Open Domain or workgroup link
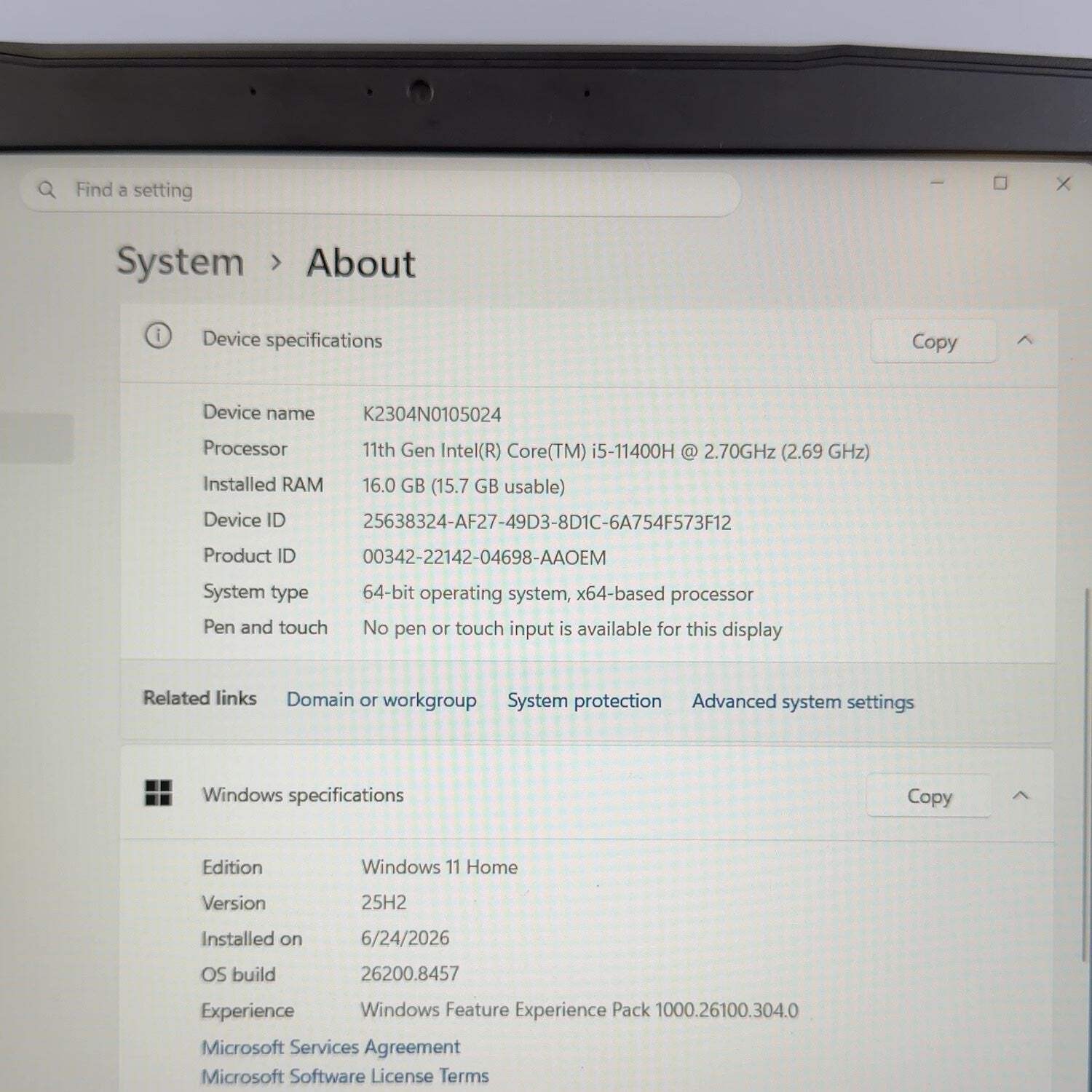The image size is (1092, 1092). click(x=381, y=700)
